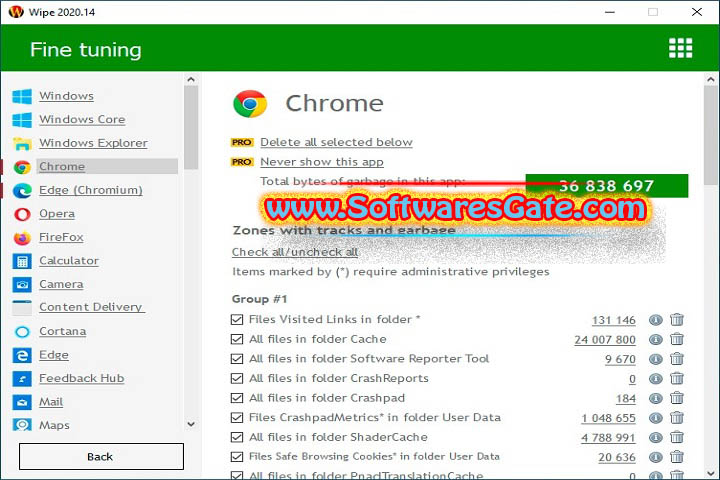This screenshot has width=720, height=480.
Task: Click the sidebar scrollbar thumb
Action: (191, 127)
